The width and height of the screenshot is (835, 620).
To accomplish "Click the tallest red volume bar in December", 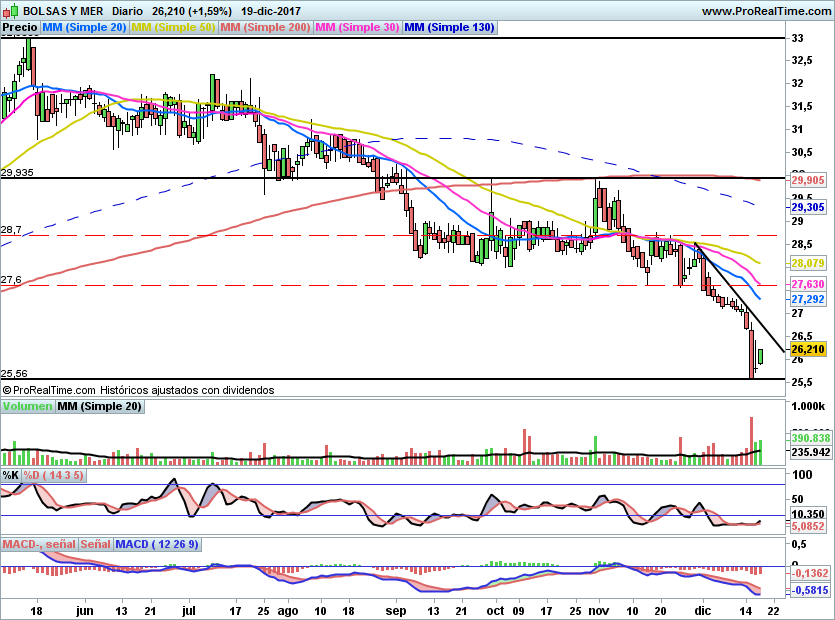I will 751,440.
